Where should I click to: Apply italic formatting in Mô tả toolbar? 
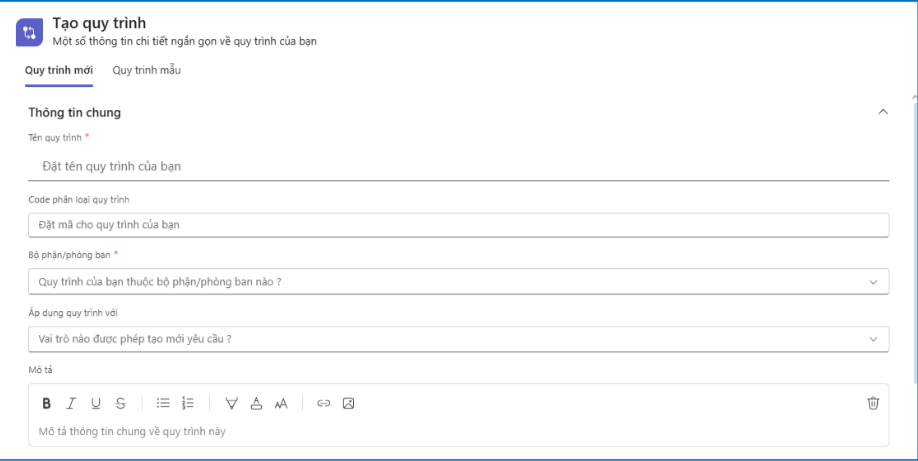[71, 404]
